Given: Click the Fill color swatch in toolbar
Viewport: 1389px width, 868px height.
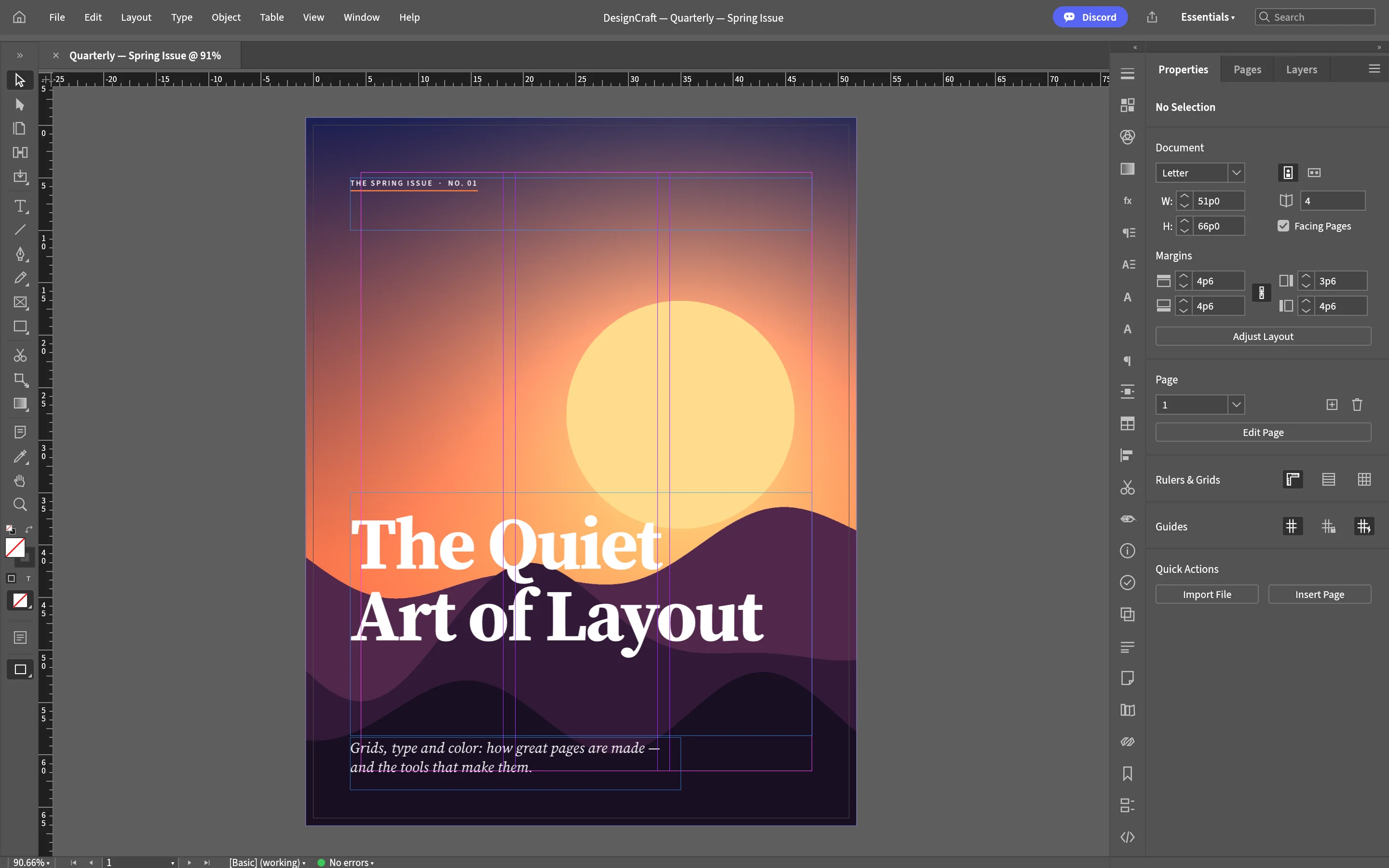Looking at the screenshot, I should pos(15,548).
